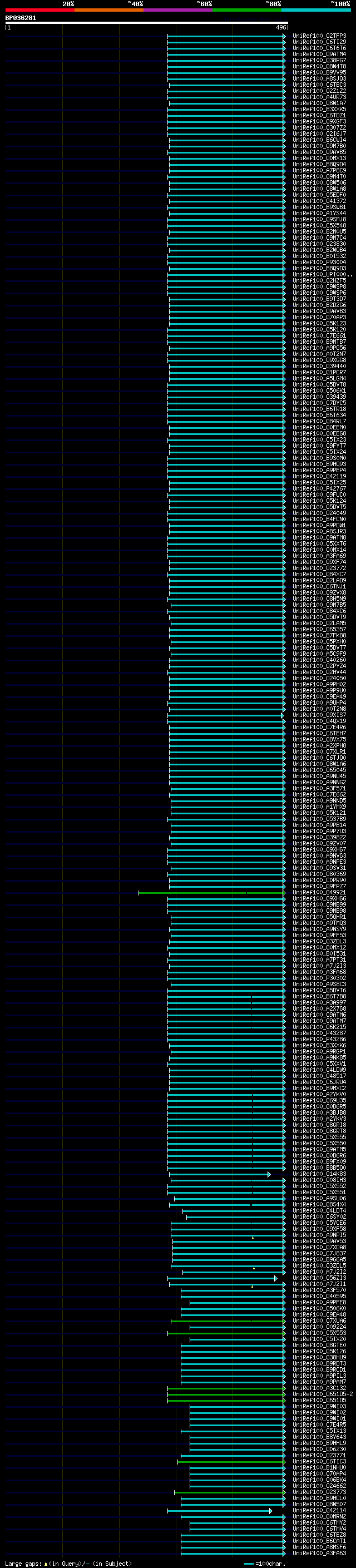Click the UniRef100_Q6K215 label

319,1027
